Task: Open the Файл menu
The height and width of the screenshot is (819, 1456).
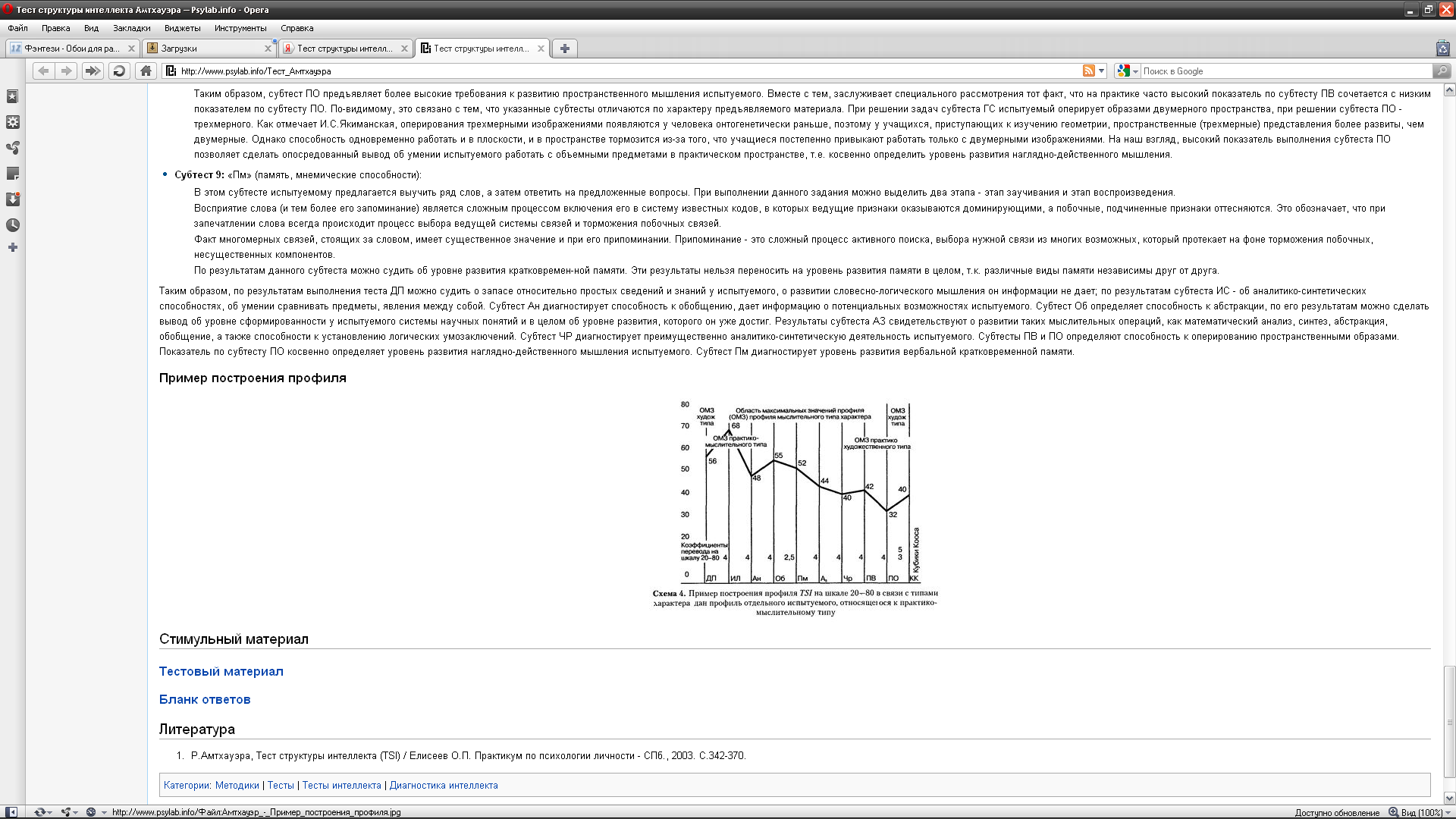Action: click(17, 28)
